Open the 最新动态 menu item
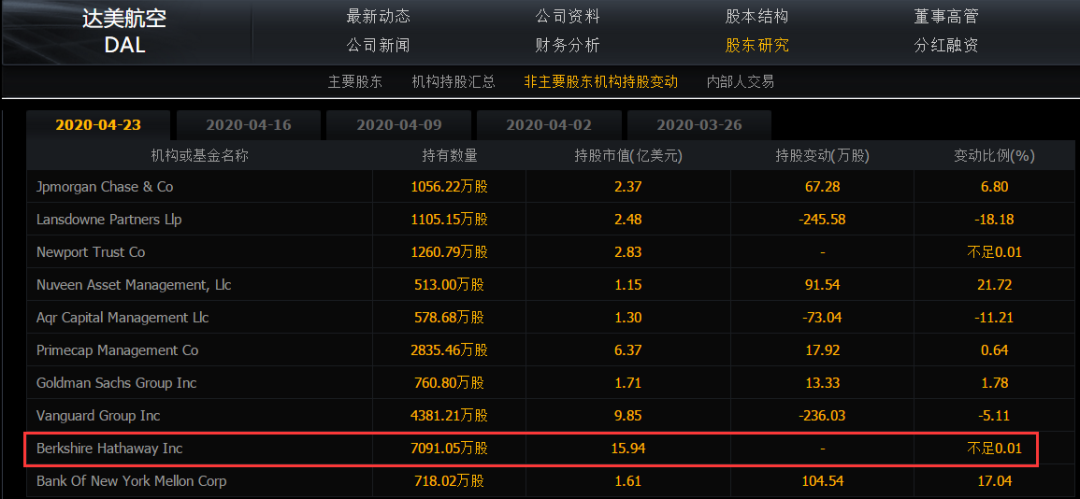Screen dimensions: 1080x499 coord(378,17)
